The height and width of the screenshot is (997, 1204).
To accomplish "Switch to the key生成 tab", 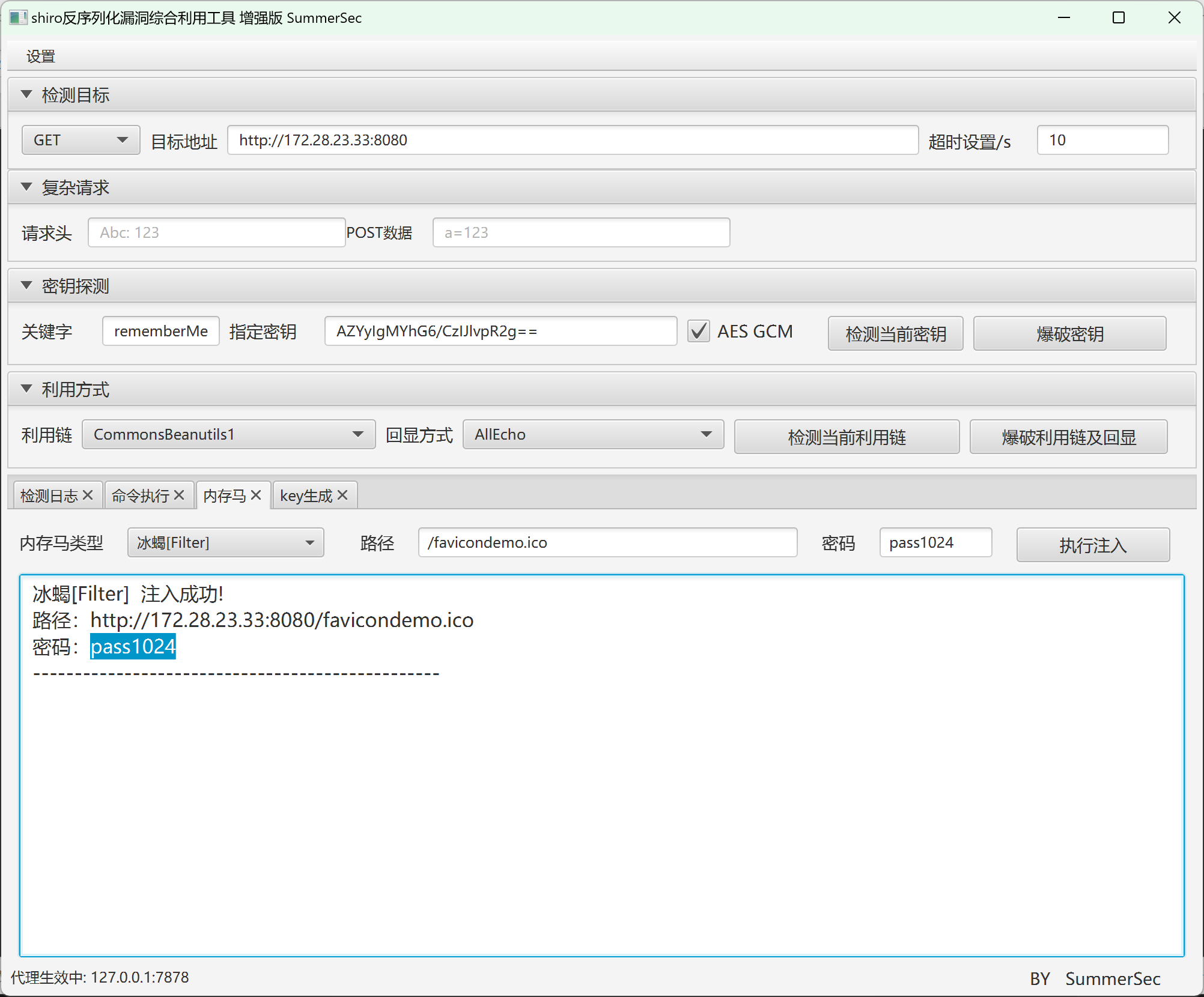I will point(306,495).
